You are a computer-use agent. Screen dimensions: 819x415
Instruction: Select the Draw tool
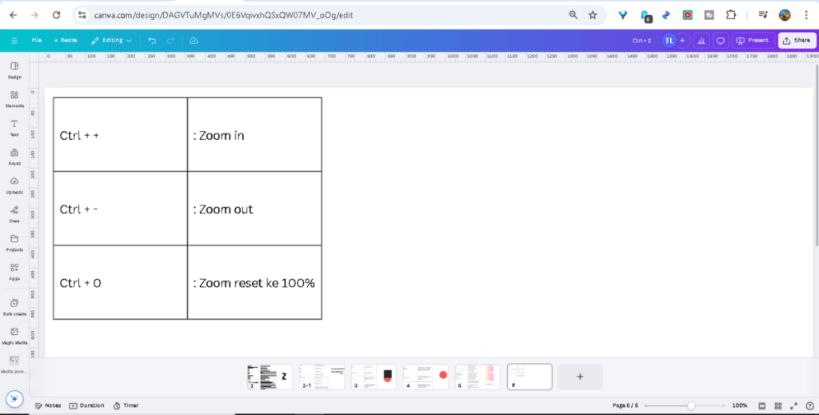click(14, 214)
